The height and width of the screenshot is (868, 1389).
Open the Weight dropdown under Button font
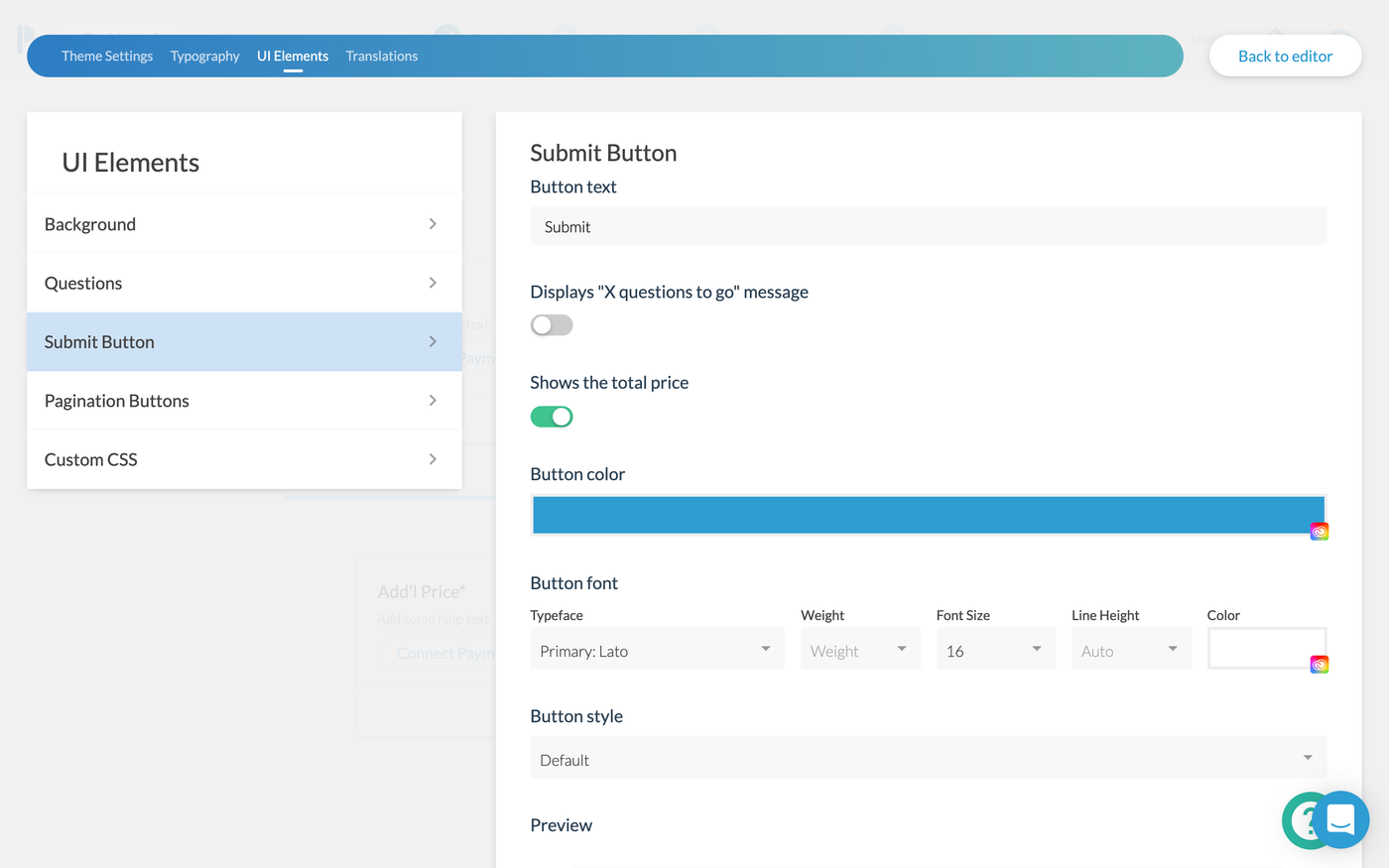coord(859,649)
